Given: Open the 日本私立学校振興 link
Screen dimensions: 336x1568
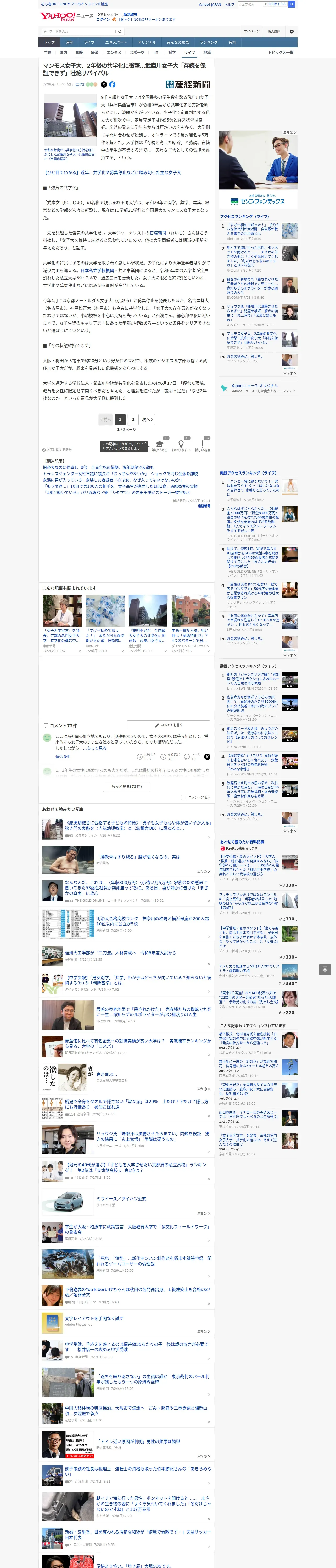Looking at the screenshot, I should 98,270.
